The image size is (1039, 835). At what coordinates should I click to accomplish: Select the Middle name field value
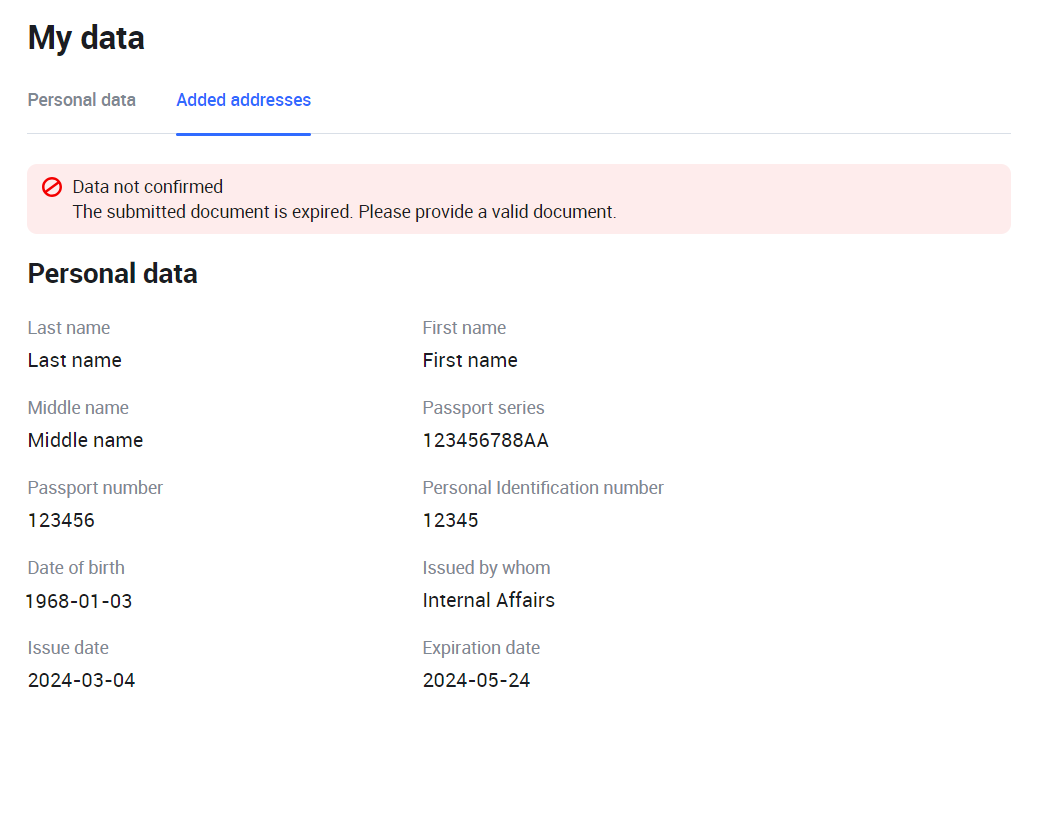click(x=85, y=440)
